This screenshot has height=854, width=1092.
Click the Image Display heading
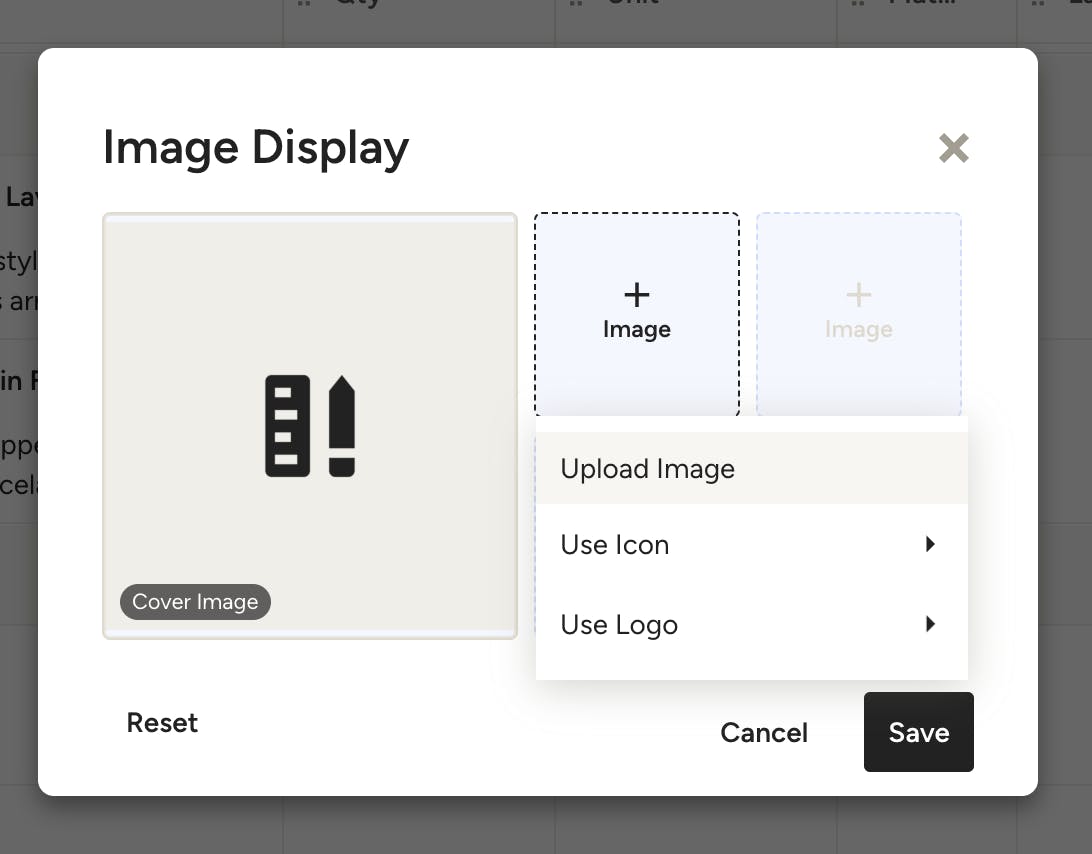click(x=256, y=148)
